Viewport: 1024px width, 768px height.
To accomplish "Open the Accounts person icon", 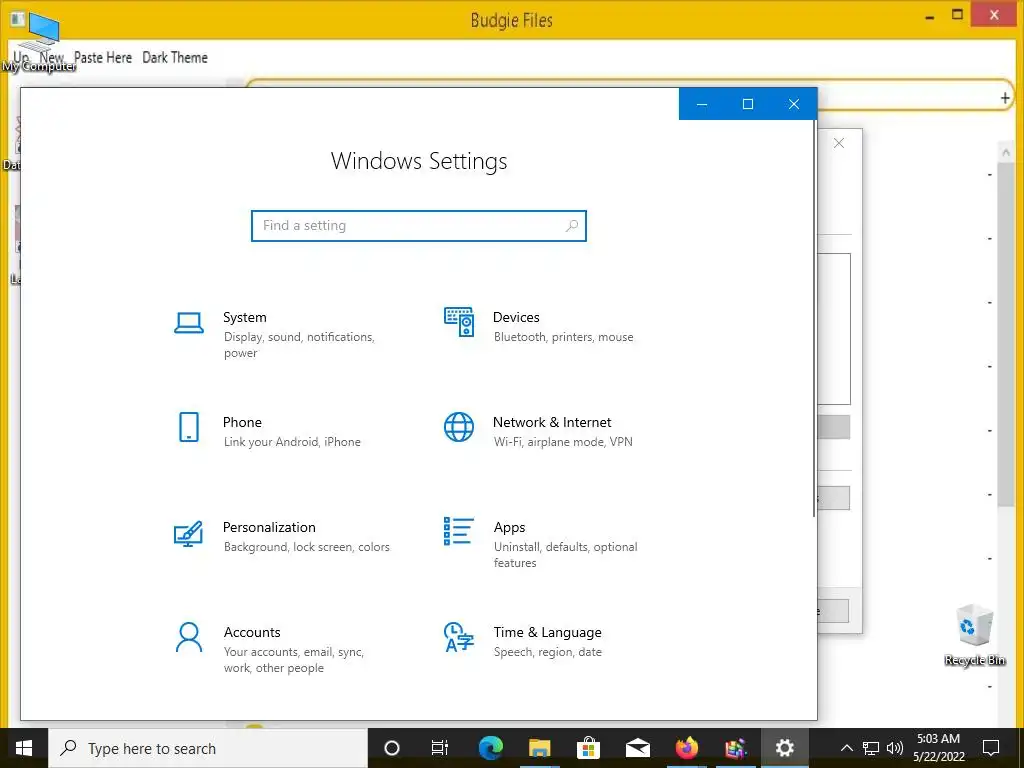I will (x=189, y=637).
